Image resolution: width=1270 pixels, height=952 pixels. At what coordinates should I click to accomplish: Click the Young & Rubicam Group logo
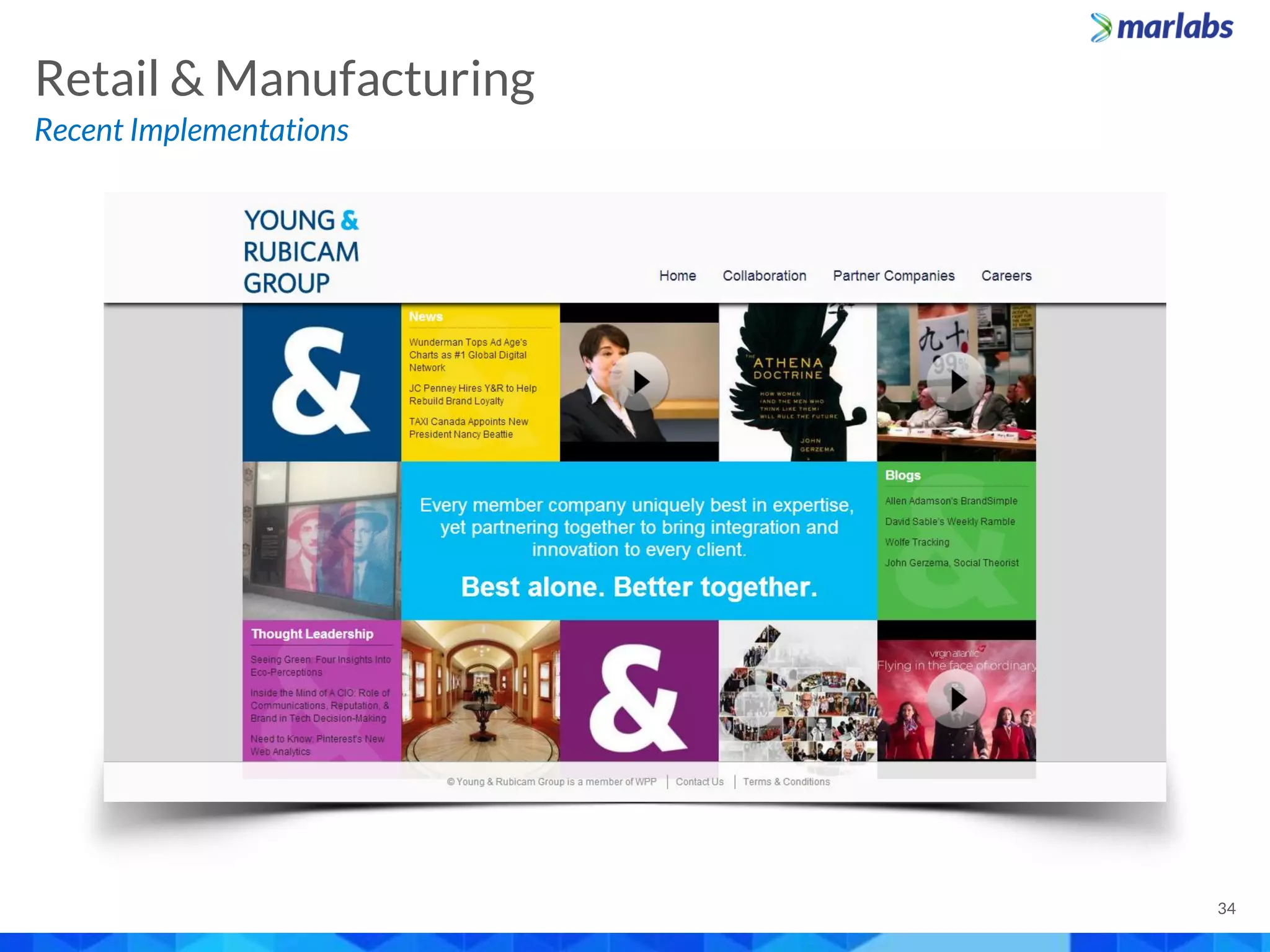click(x=301, y=252)
